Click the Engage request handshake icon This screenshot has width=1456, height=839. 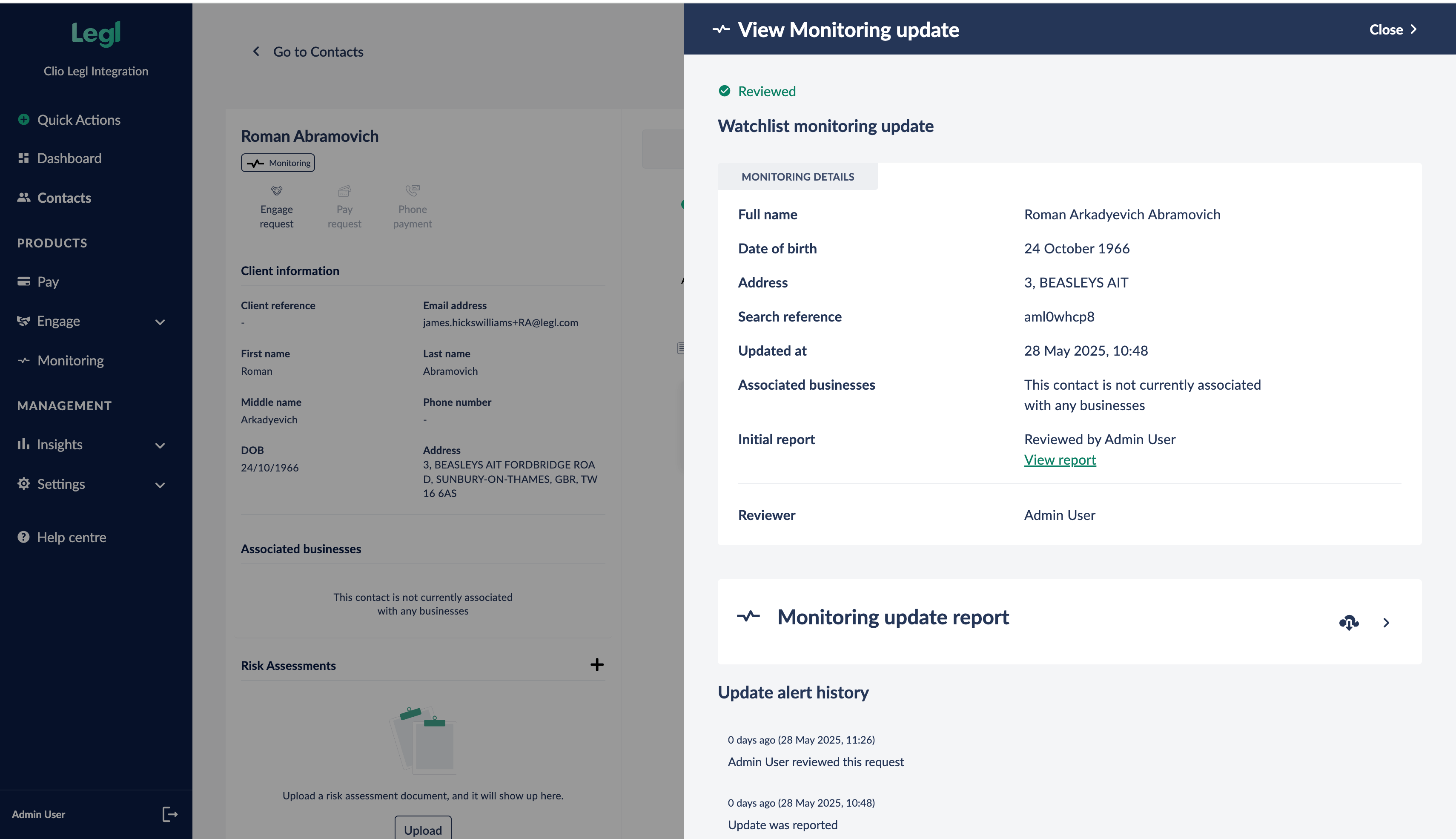276,191
